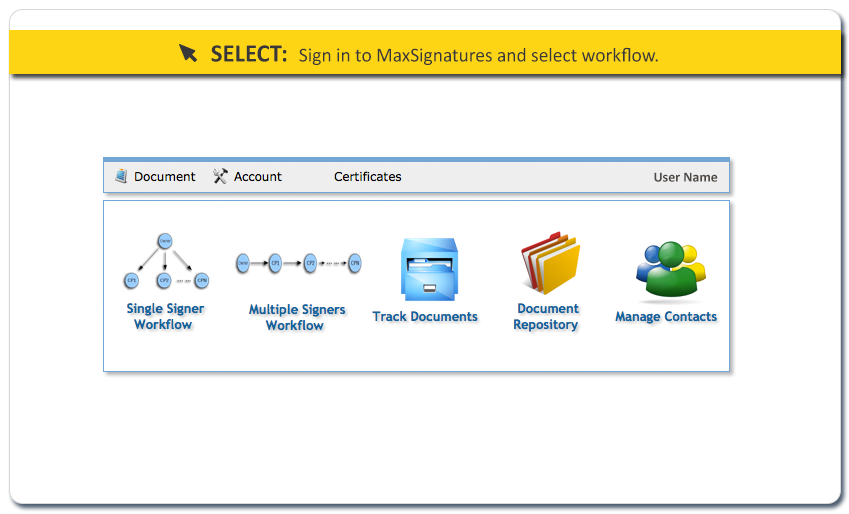849x514 pixels.
Task: Select the Single Signer Workflow link
Action: [x=165, y=316]
